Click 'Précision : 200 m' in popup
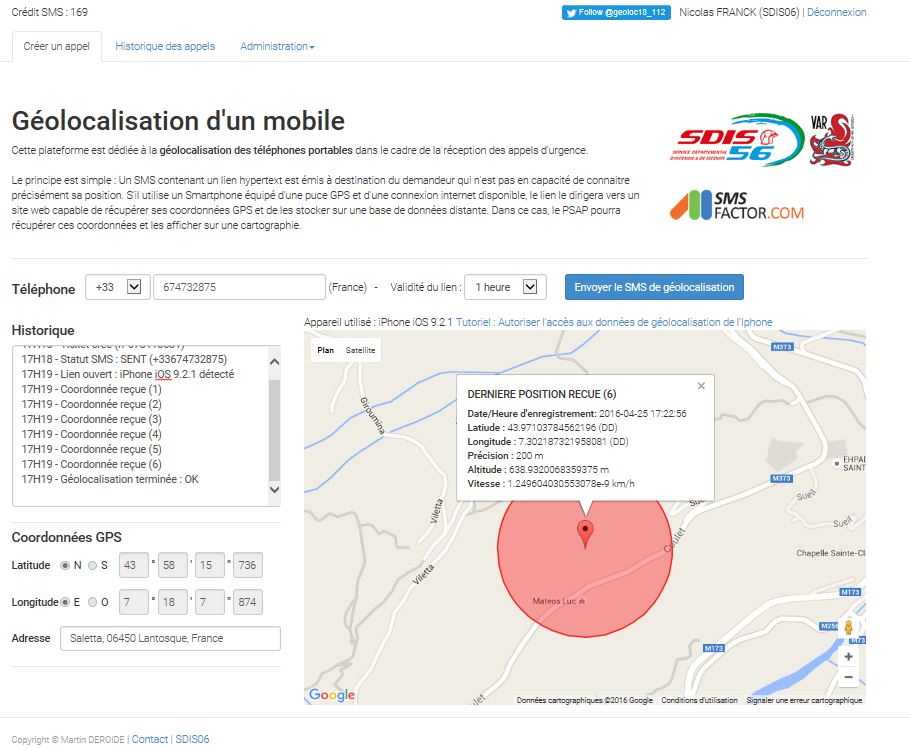 point(506,456)
